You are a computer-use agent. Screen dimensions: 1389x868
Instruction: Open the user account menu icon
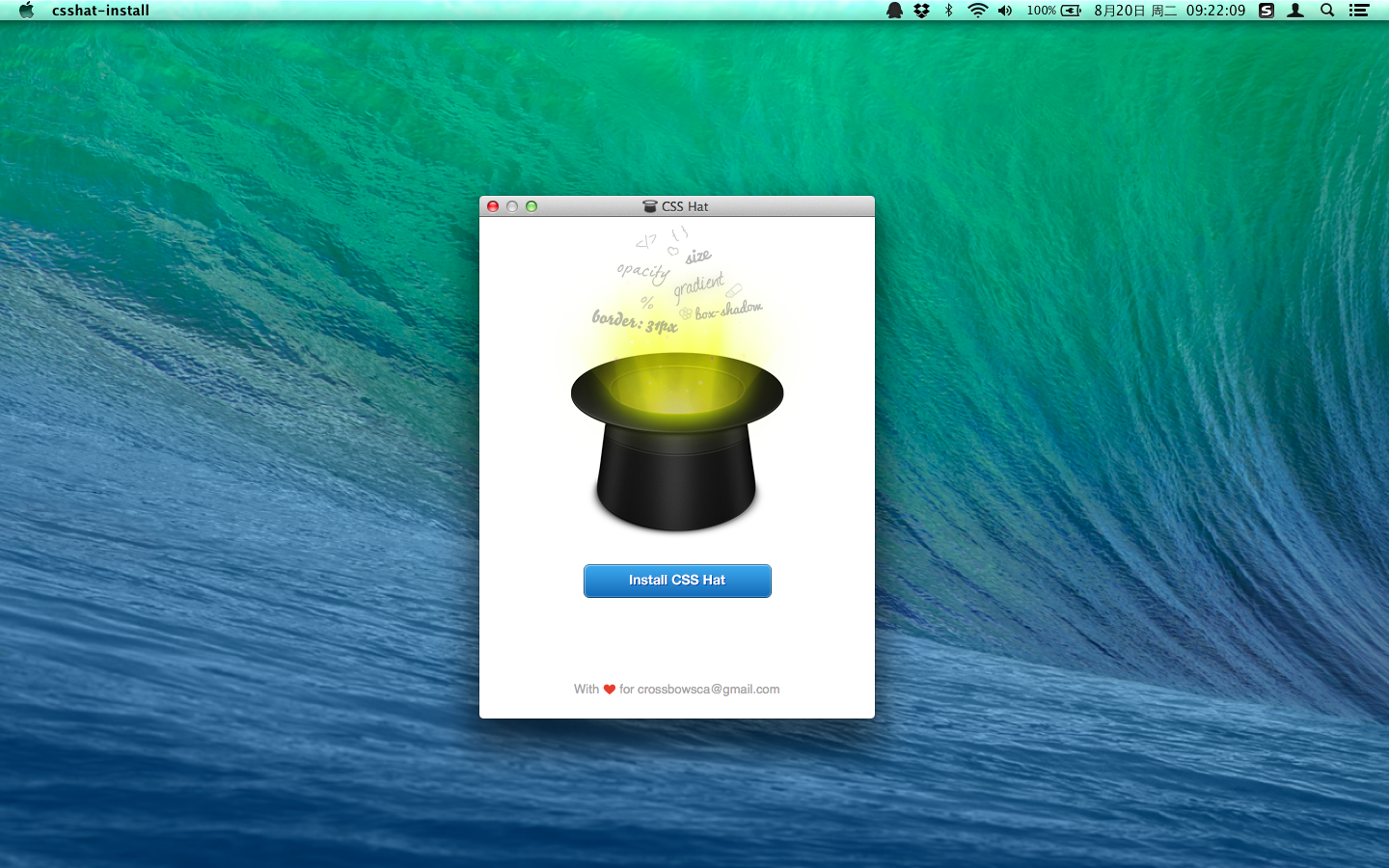1295,11
